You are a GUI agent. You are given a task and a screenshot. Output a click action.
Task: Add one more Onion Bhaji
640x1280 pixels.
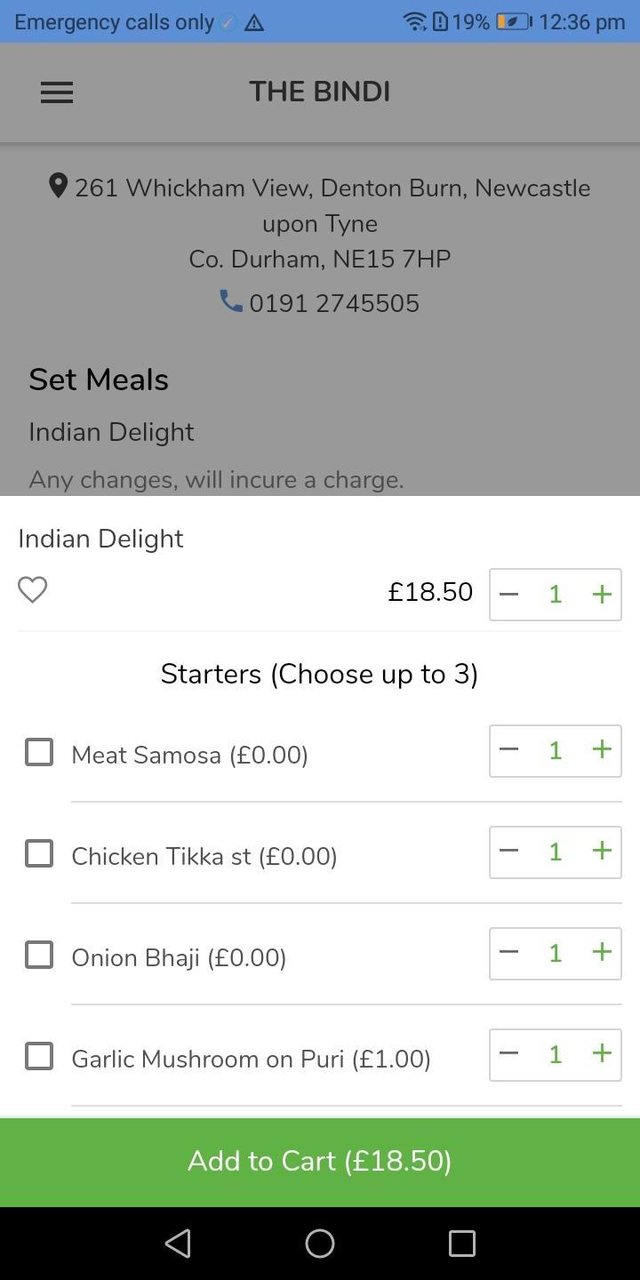(601, 953)
